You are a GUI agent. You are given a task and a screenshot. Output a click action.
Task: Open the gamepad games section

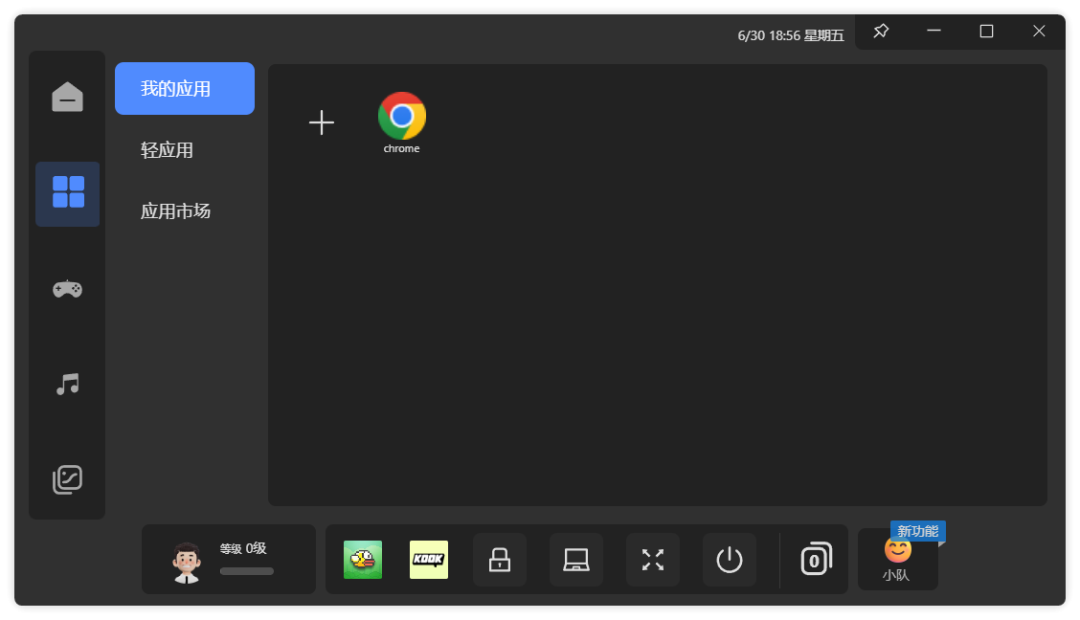point(68,289)
